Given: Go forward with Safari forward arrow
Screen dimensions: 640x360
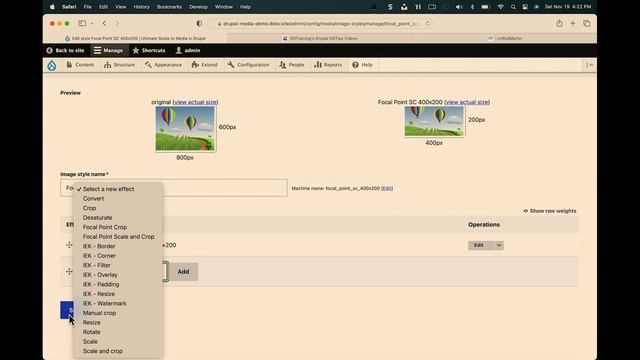Looking at the screenshot, I should (x=117, y=24).
